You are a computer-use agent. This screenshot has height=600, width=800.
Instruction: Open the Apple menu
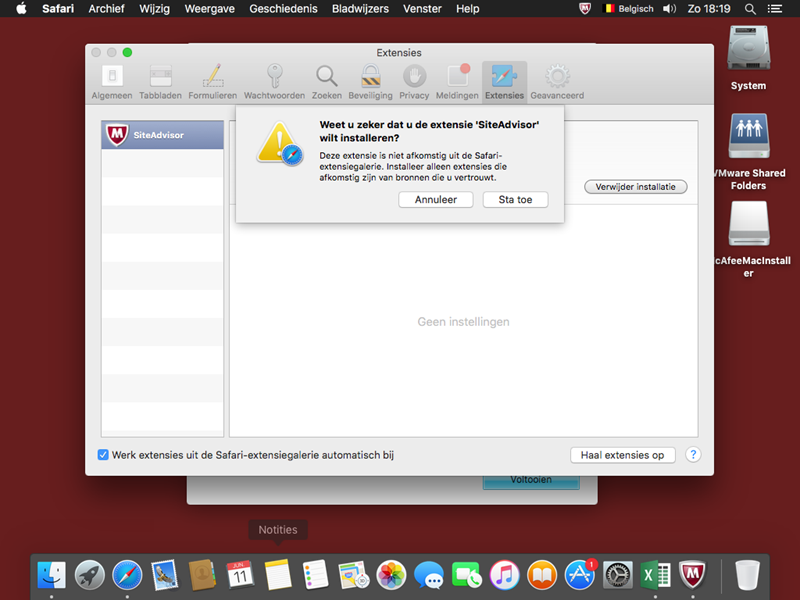[x=21, y=9]
